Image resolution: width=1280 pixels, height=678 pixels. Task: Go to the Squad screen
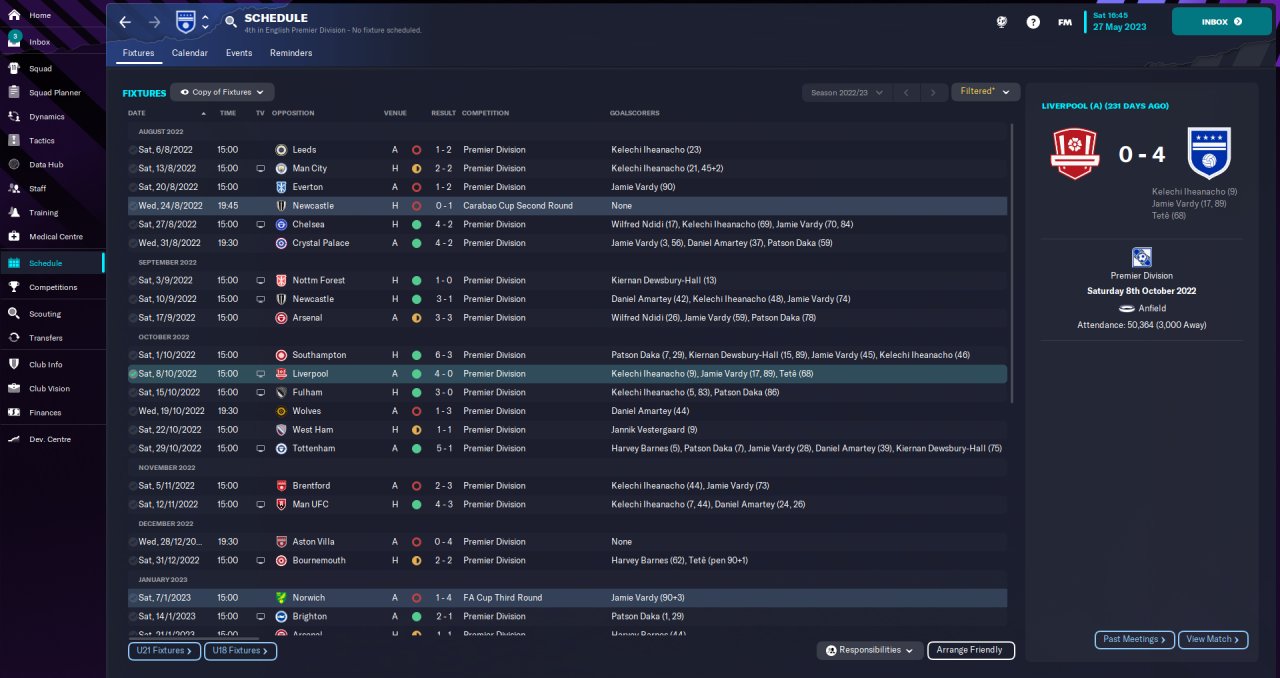(x=40, y=69)
